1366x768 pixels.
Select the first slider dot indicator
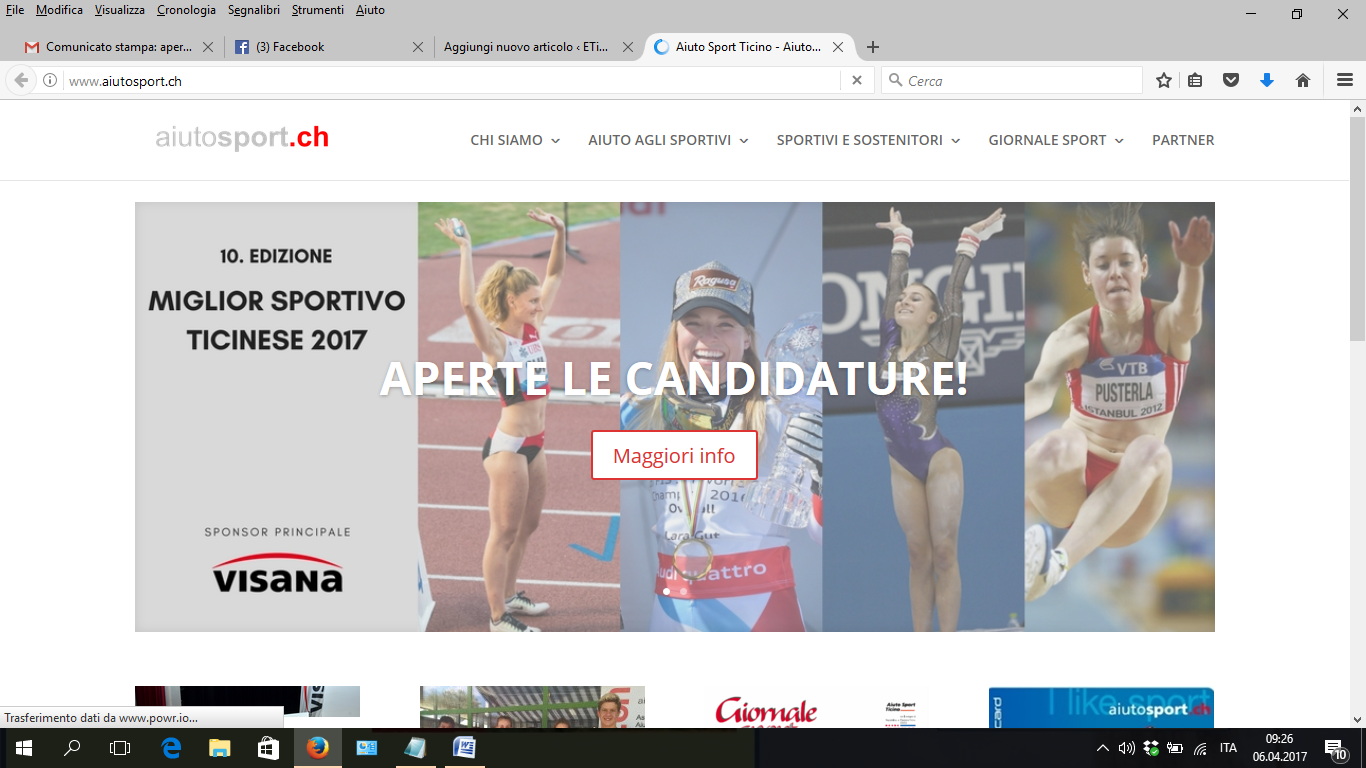pyautogui.click(x=667, y=591)
